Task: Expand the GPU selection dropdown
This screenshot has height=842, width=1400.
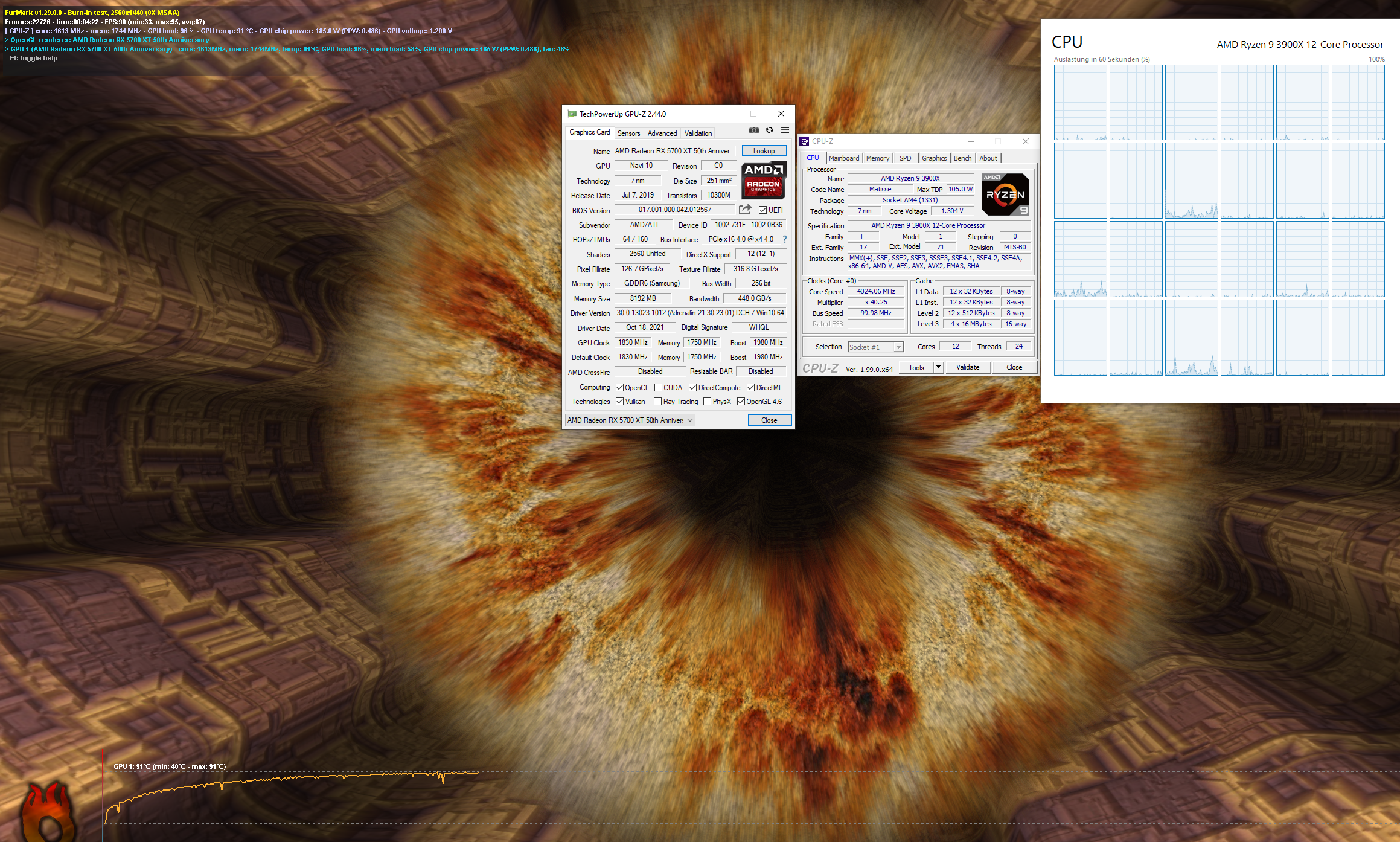Action: pyautogui.click(x=690, y=420)
